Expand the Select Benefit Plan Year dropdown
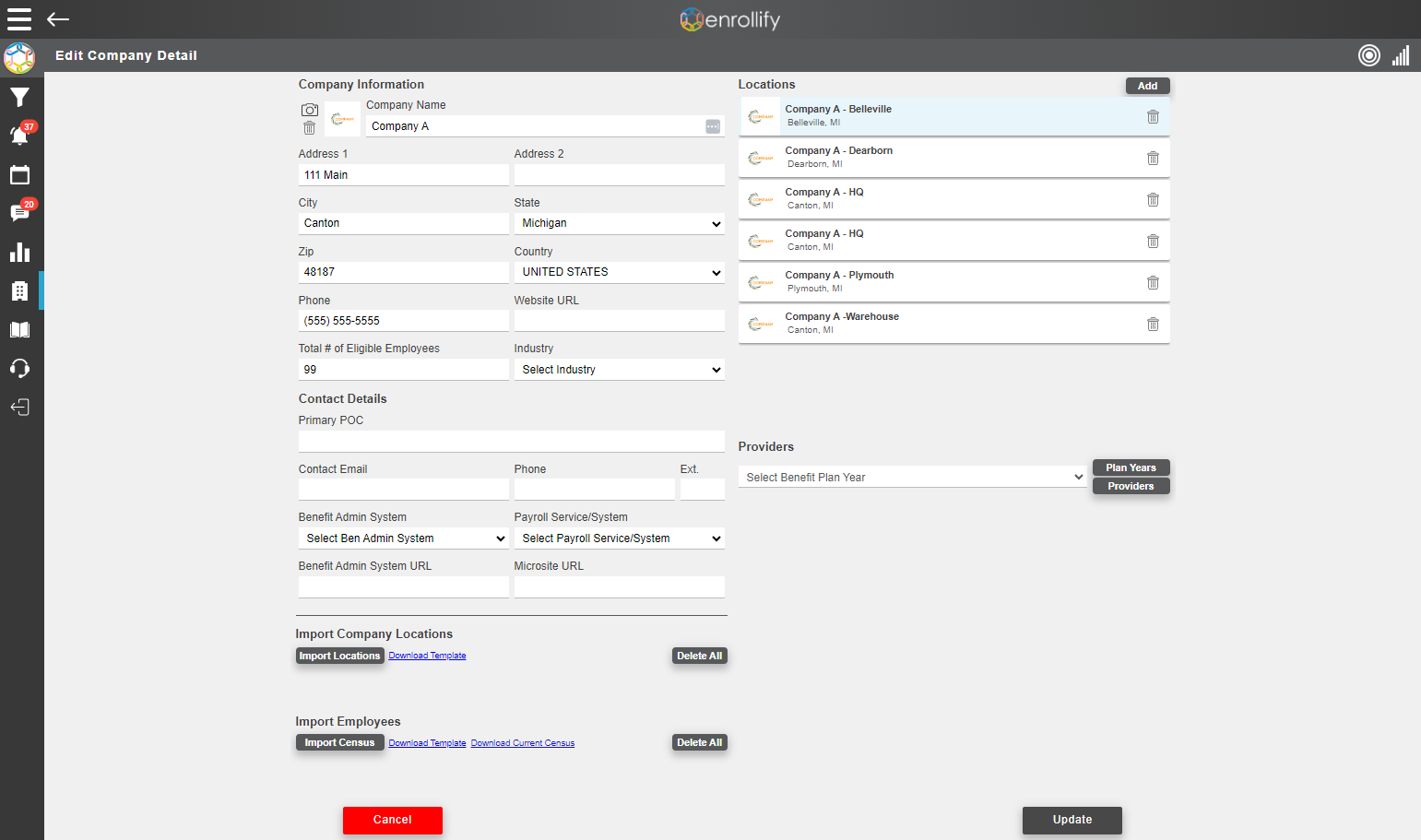The height and width of the screenshot is (840, 1421). tap(913, 477)
